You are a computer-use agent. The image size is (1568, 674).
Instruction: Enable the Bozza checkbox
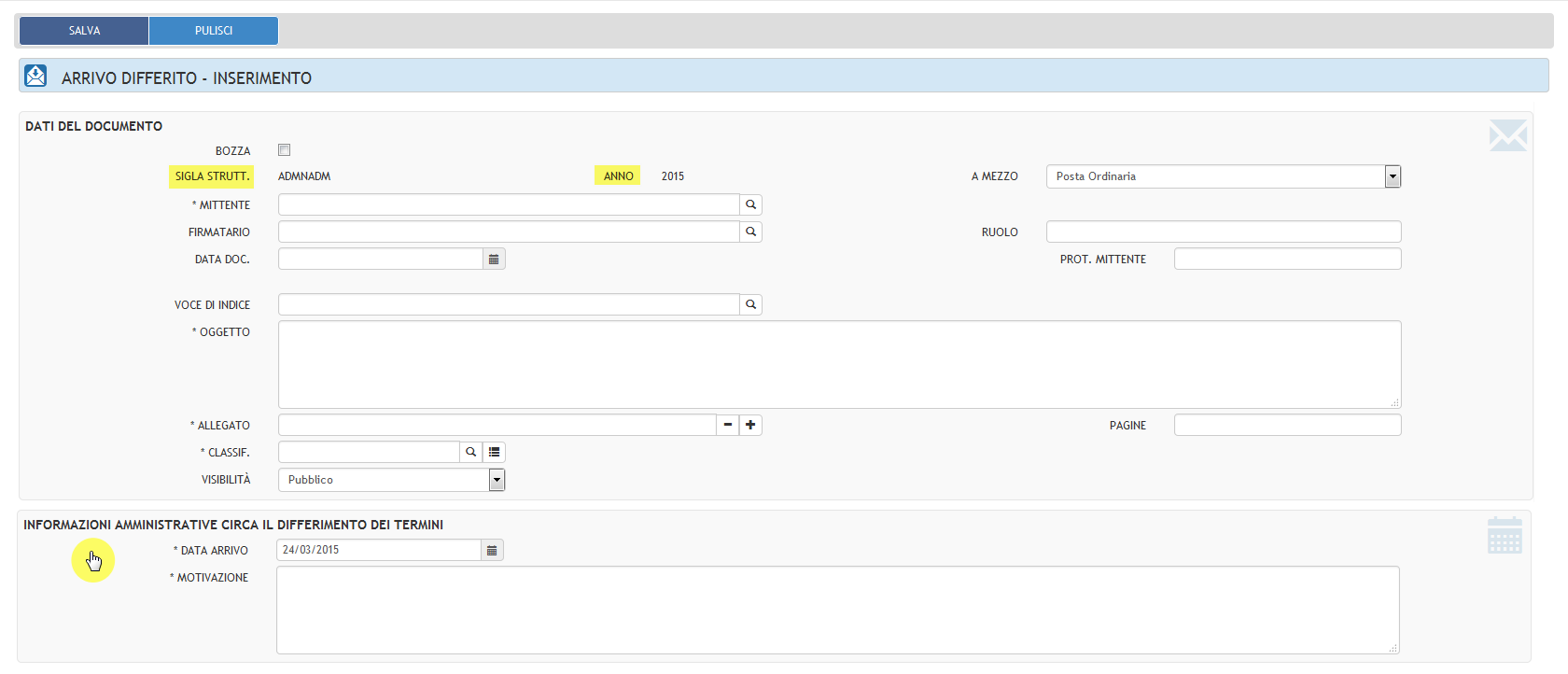285,150
